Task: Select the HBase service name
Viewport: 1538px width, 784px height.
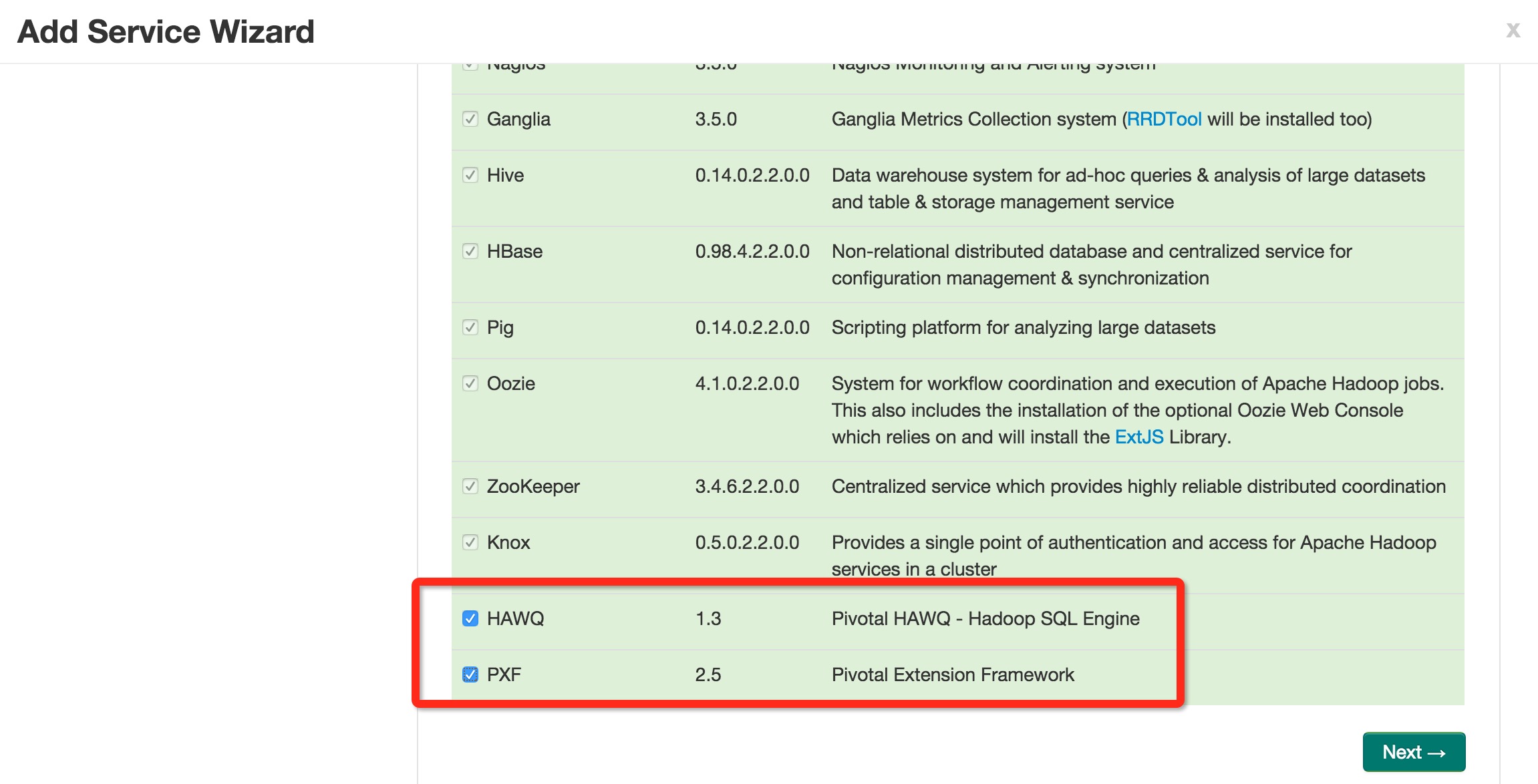Action: click(514, 251)
